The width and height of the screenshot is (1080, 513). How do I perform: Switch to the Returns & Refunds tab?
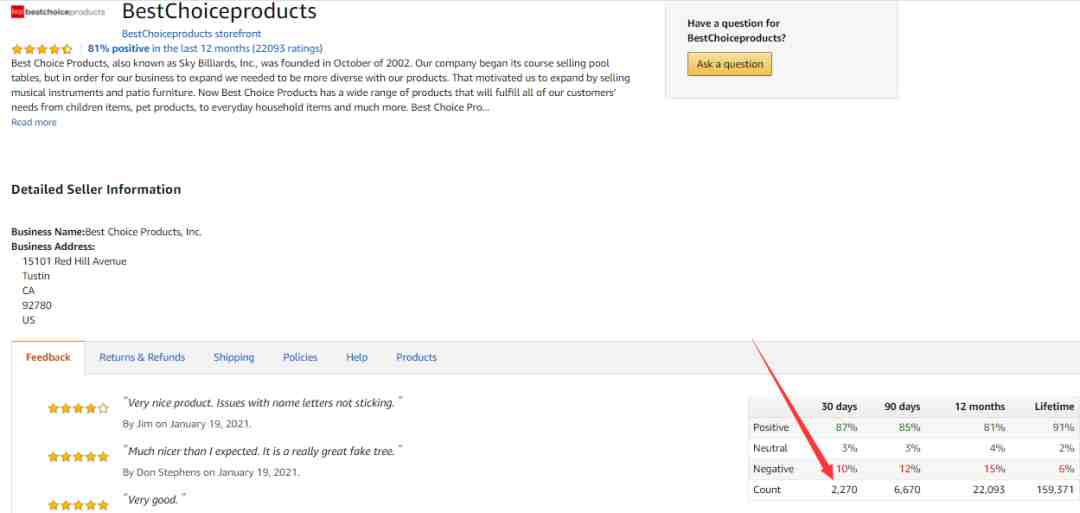pyautogui.click(x=142, y=357)
